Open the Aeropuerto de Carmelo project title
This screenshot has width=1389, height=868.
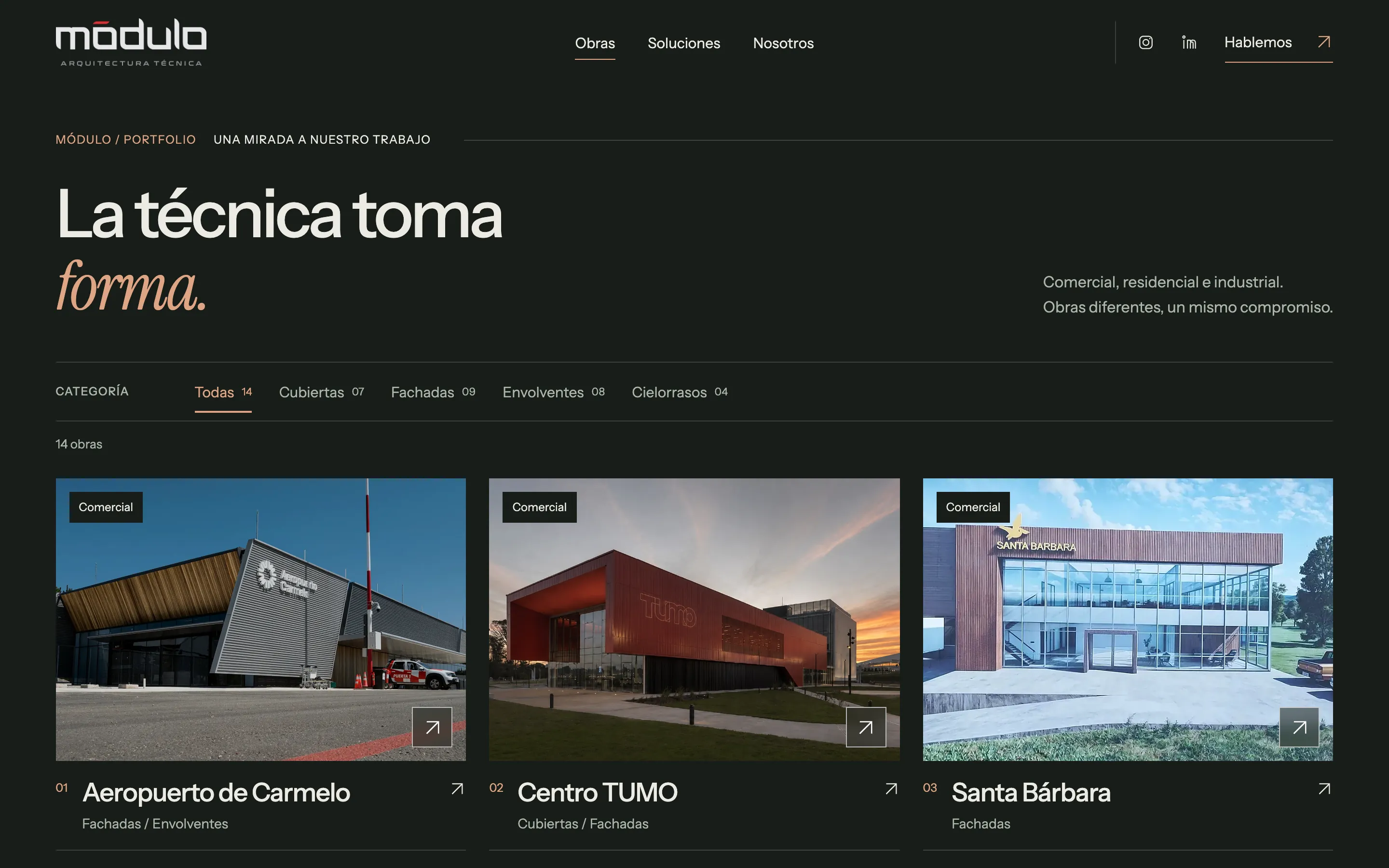click(217, 792)
